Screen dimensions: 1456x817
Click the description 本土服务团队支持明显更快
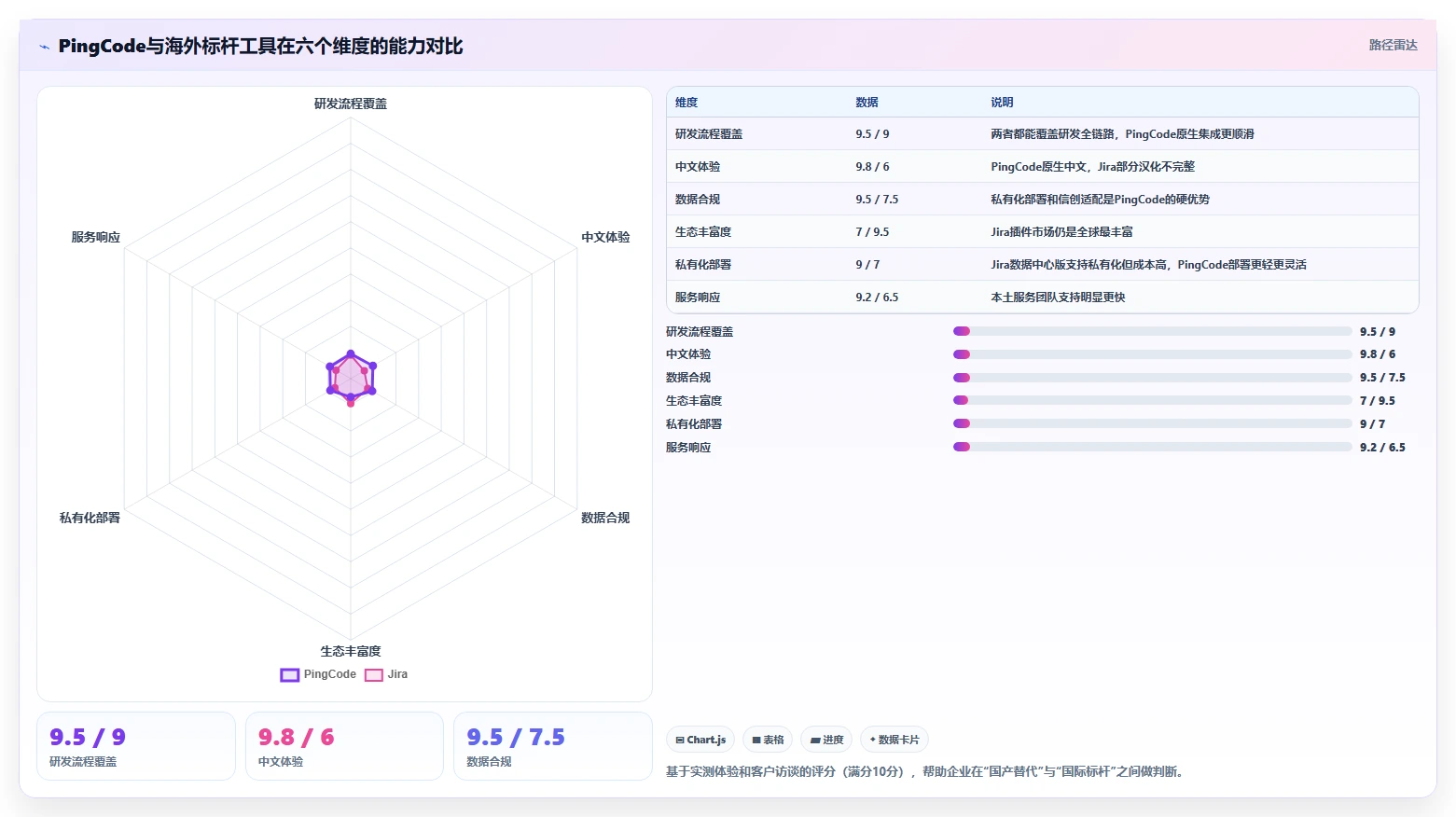(x=1058, y=298)
